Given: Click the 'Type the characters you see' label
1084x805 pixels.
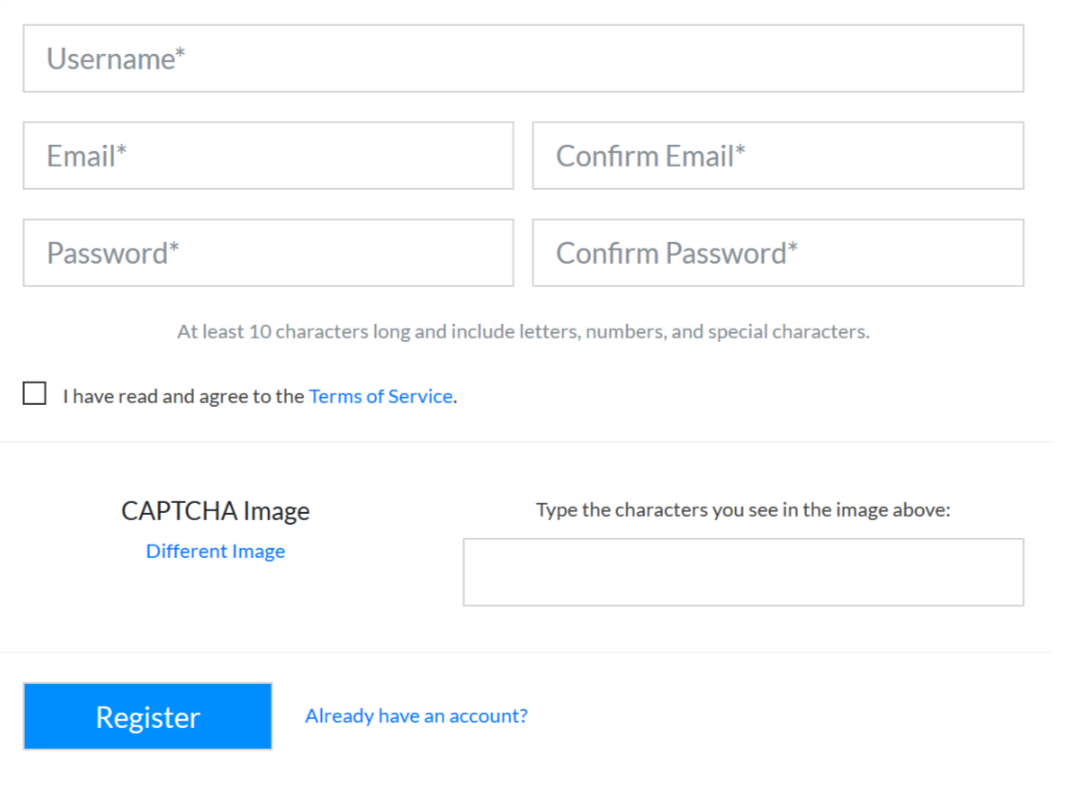Looking at the screenshot, I should [x=743, y=510].
